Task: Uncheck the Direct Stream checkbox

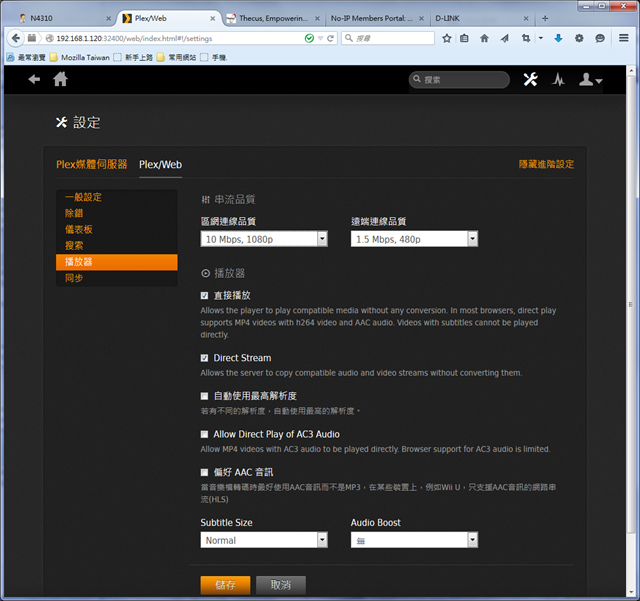Action: tap(204, 358)
